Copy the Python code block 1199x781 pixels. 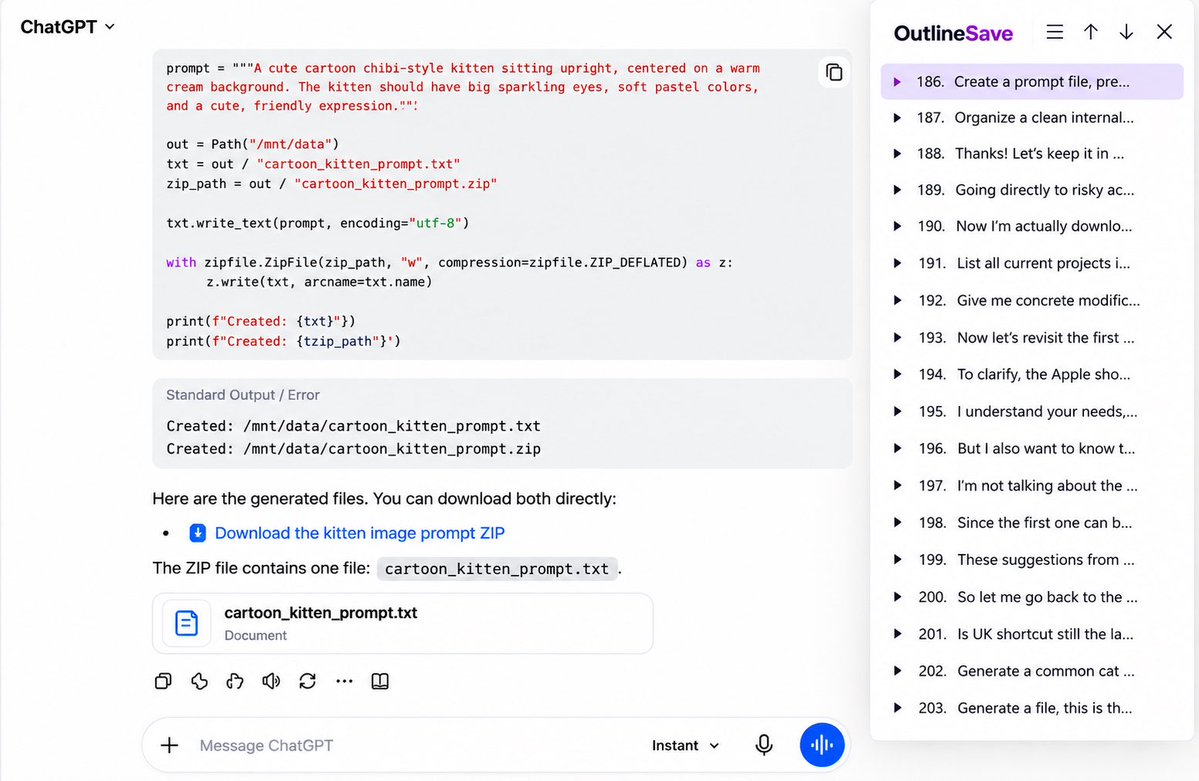833,73
